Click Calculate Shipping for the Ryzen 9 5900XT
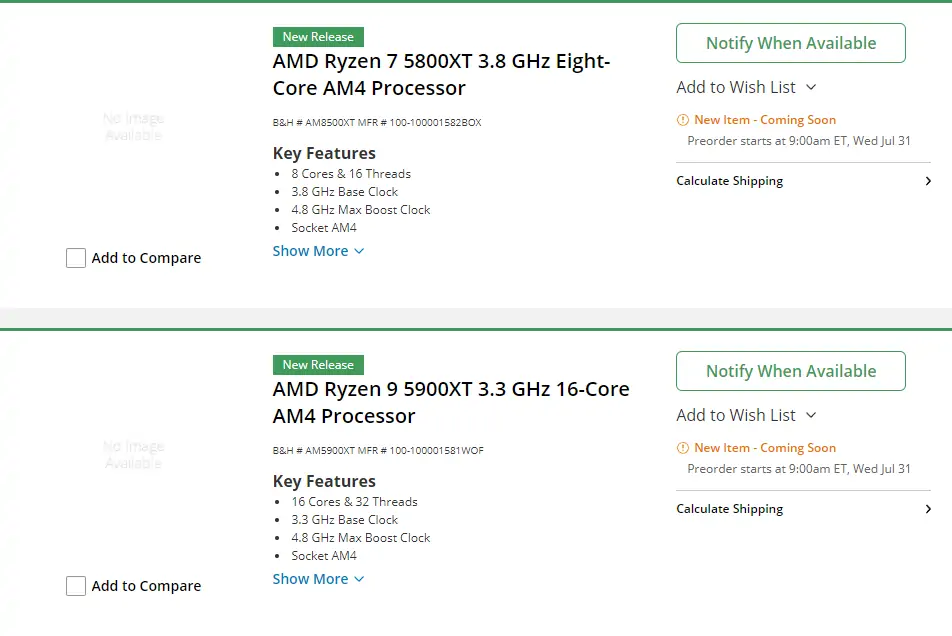Image resolution: width=952 pixels, height=636 pixels. [x=803, y=509]
